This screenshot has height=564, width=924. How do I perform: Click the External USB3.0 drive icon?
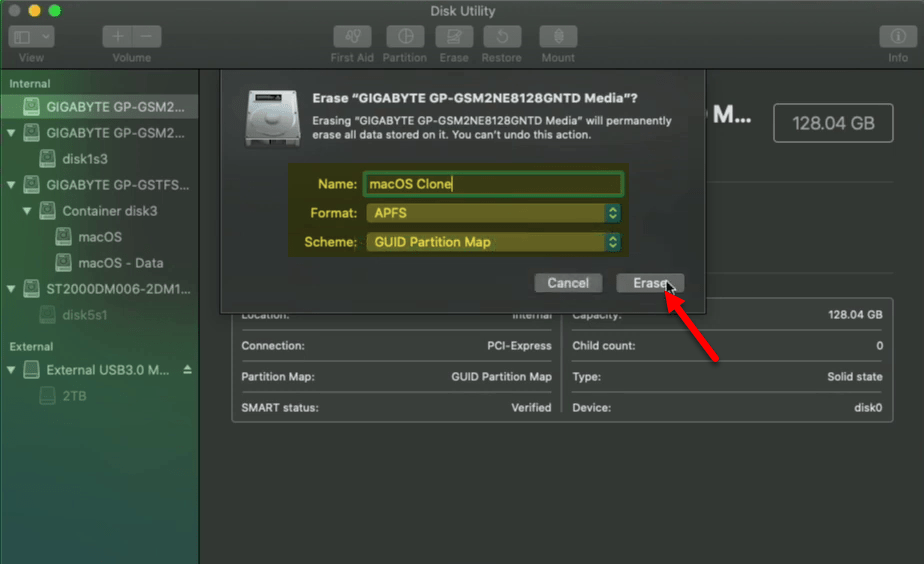(x=31, y=370)
